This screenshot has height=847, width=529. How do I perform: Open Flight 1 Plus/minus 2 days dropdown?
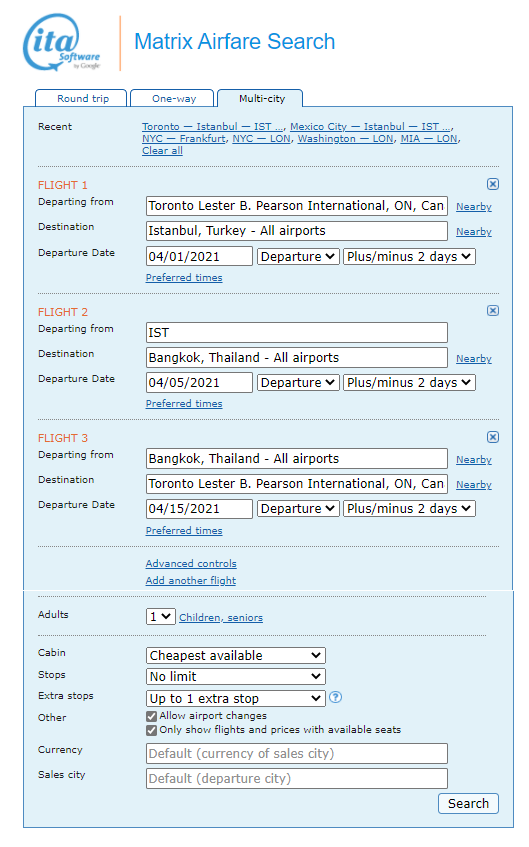tap(409, 257)
